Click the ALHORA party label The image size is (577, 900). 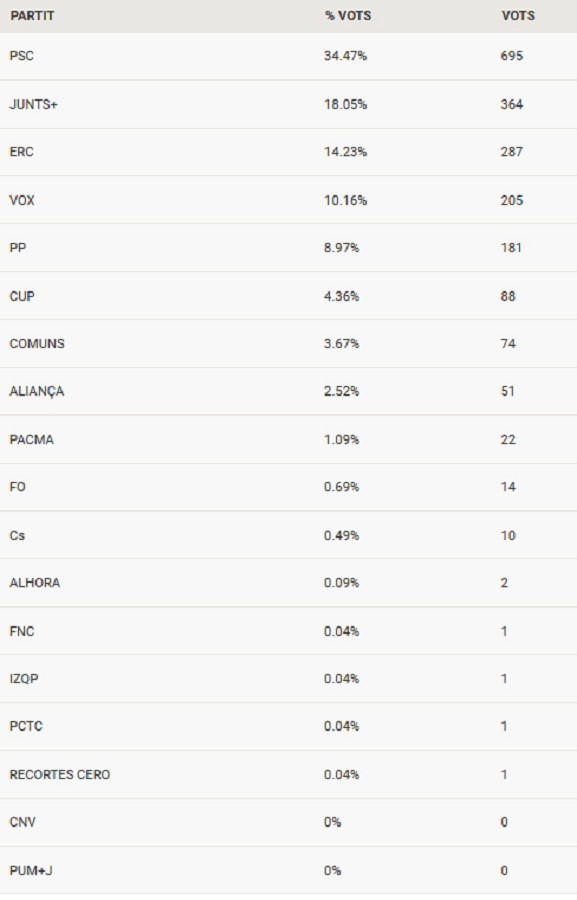pos(34,583)
